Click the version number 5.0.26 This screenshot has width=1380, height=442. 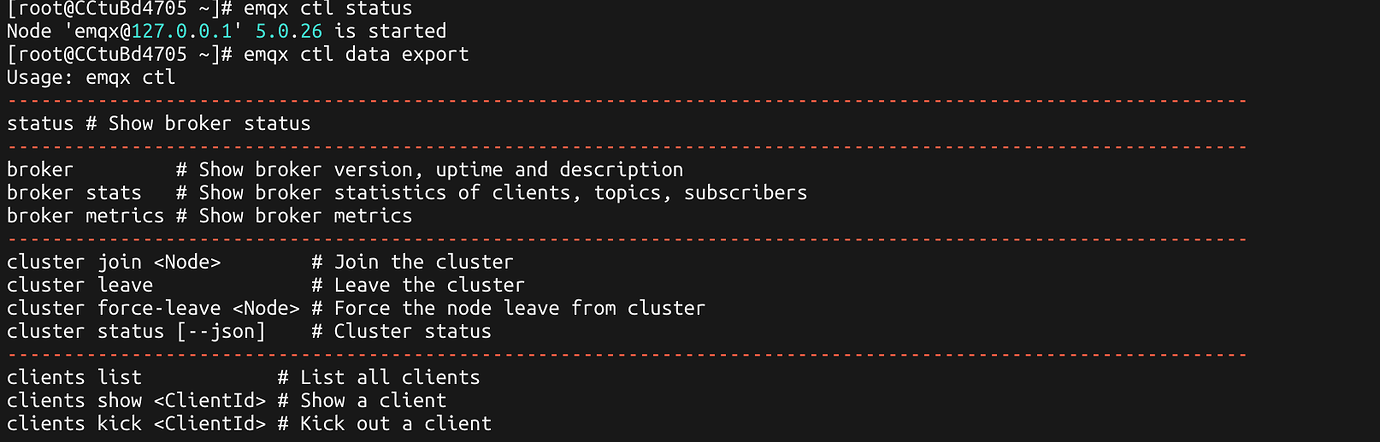[277, 31]
